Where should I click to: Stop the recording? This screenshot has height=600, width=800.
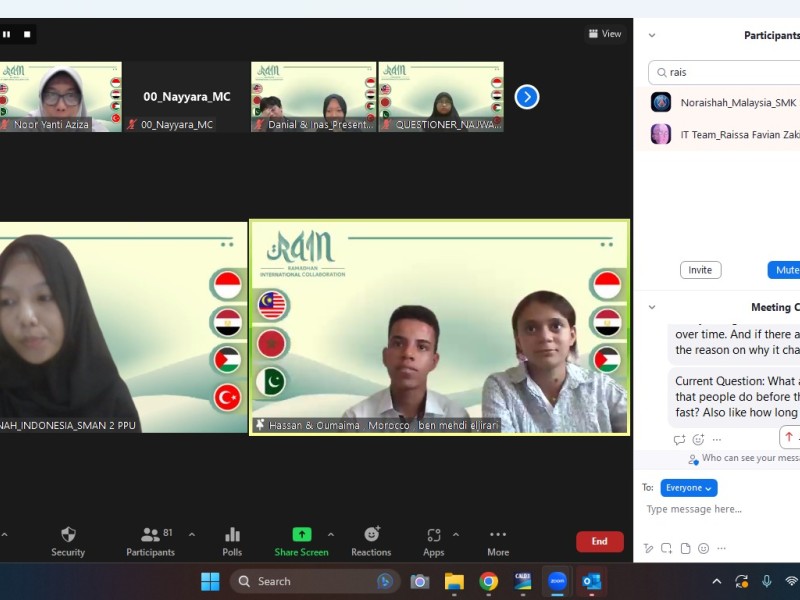coord(27,34)
